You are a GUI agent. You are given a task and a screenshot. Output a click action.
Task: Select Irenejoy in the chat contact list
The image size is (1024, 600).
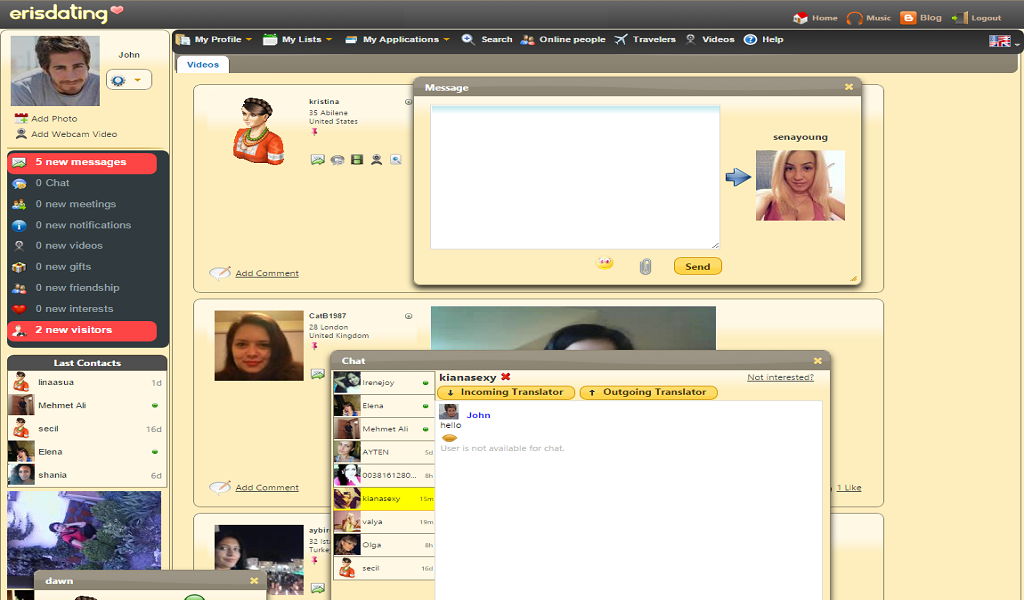pos(383,383)
